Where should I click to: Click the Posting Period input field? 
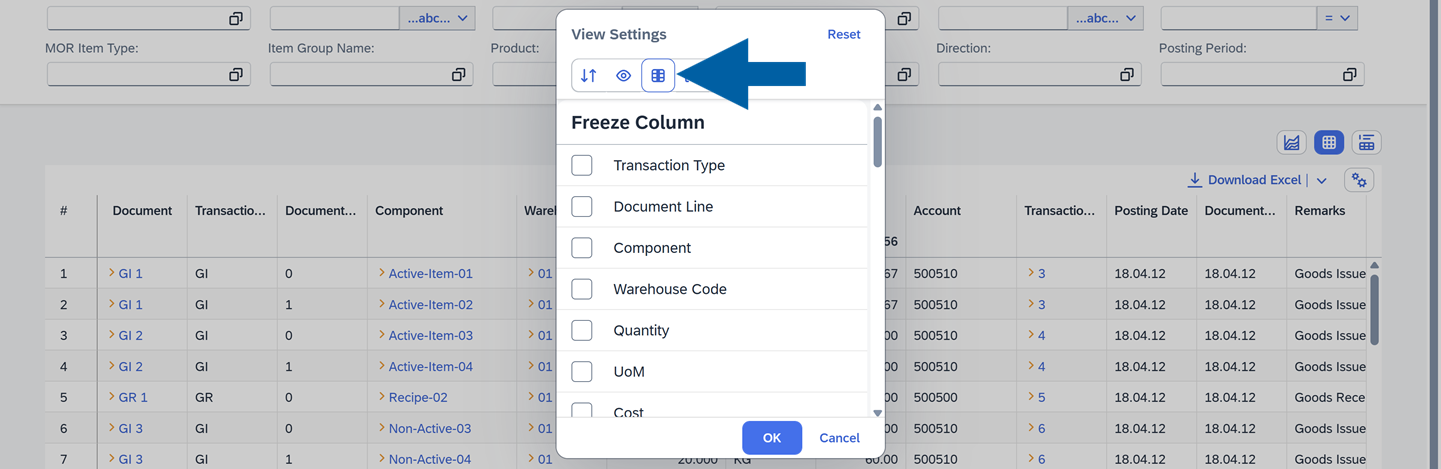click(1248, 75)
